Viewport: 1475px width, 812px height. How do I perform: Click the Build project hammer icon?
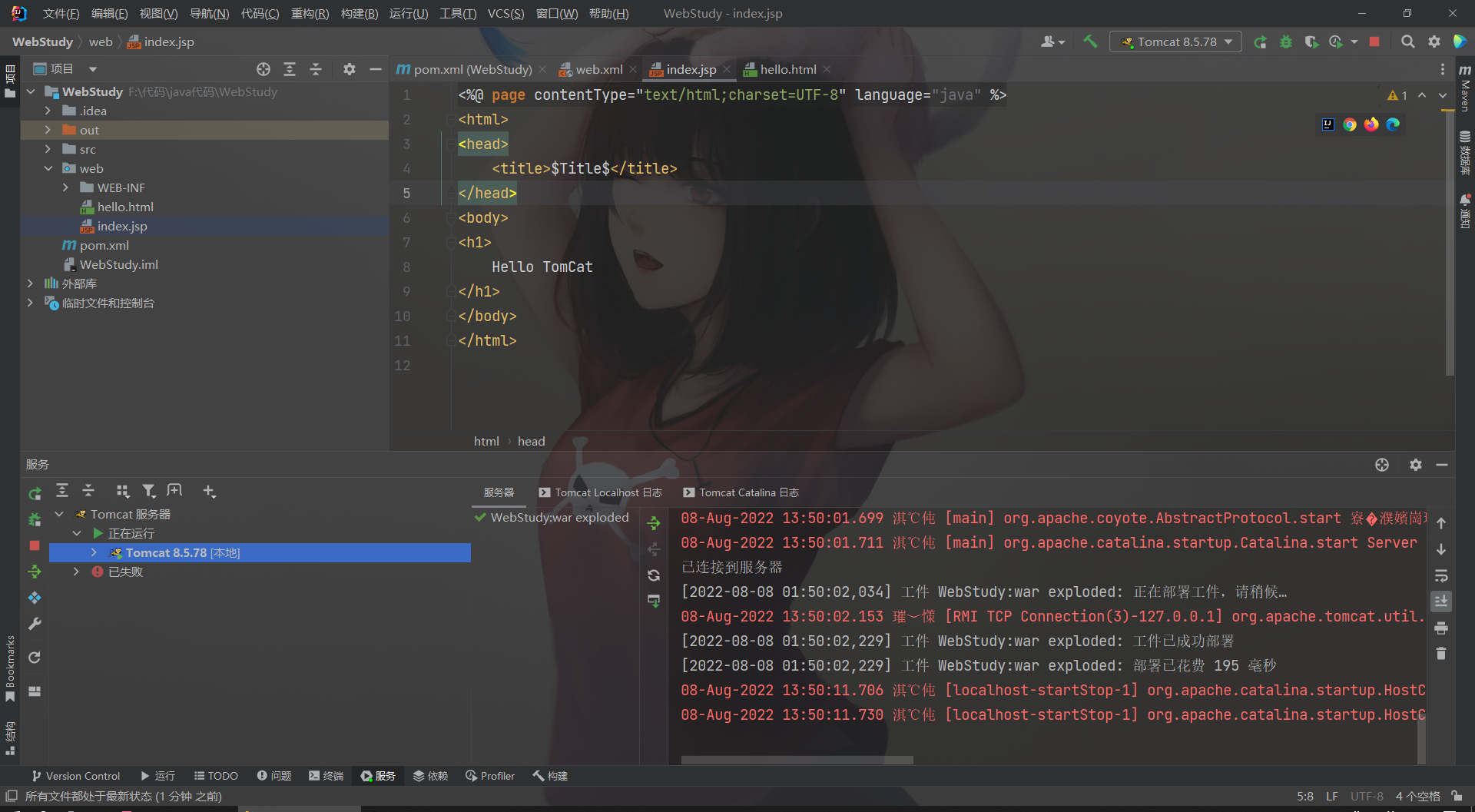1090,41
